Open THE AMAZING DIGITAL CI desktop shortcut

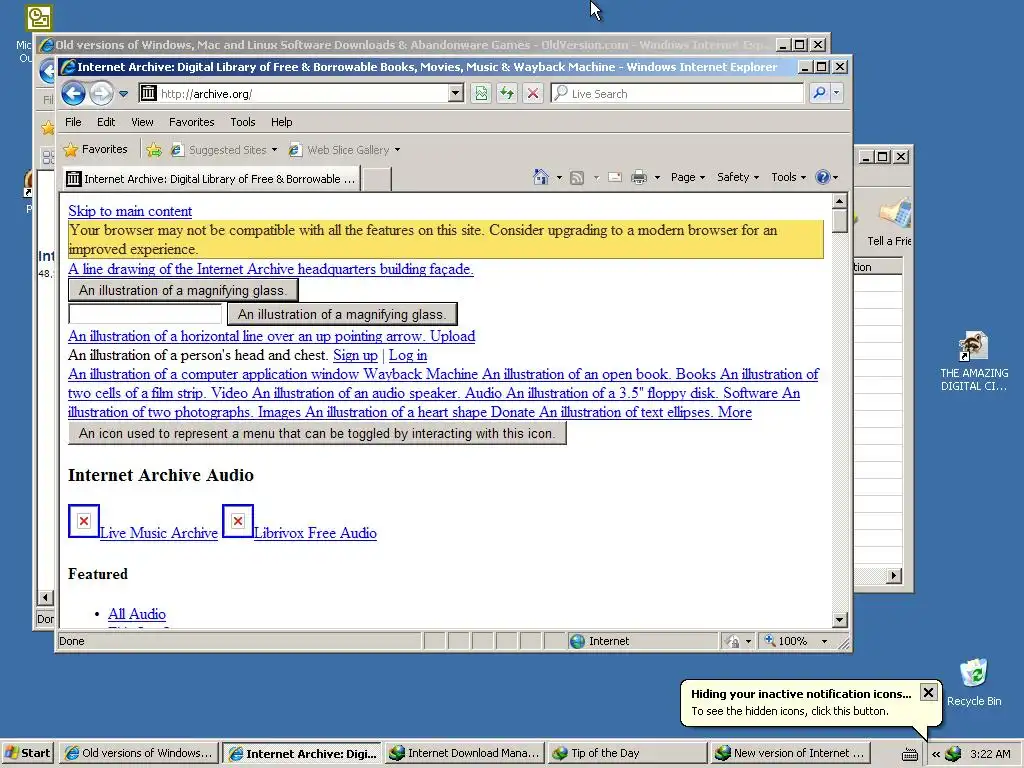[974, 362]
